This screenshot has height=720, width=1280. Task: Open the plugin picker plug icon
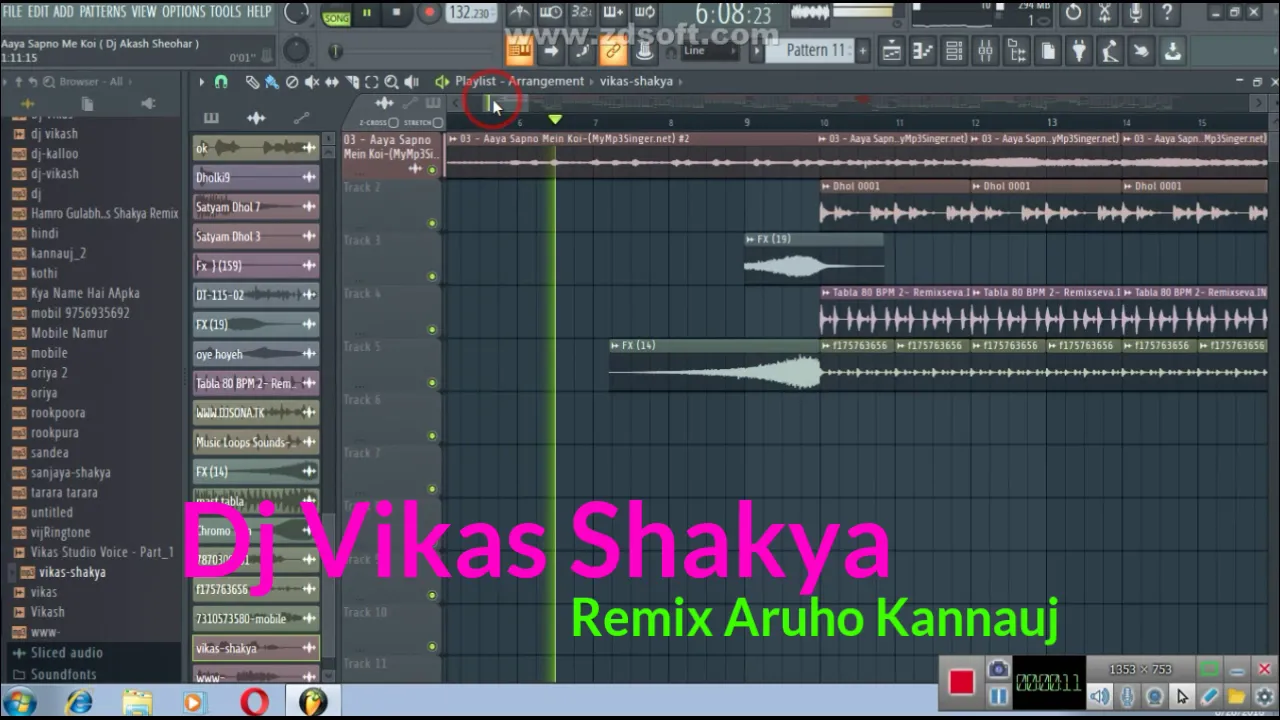[x=1079, y=50]
